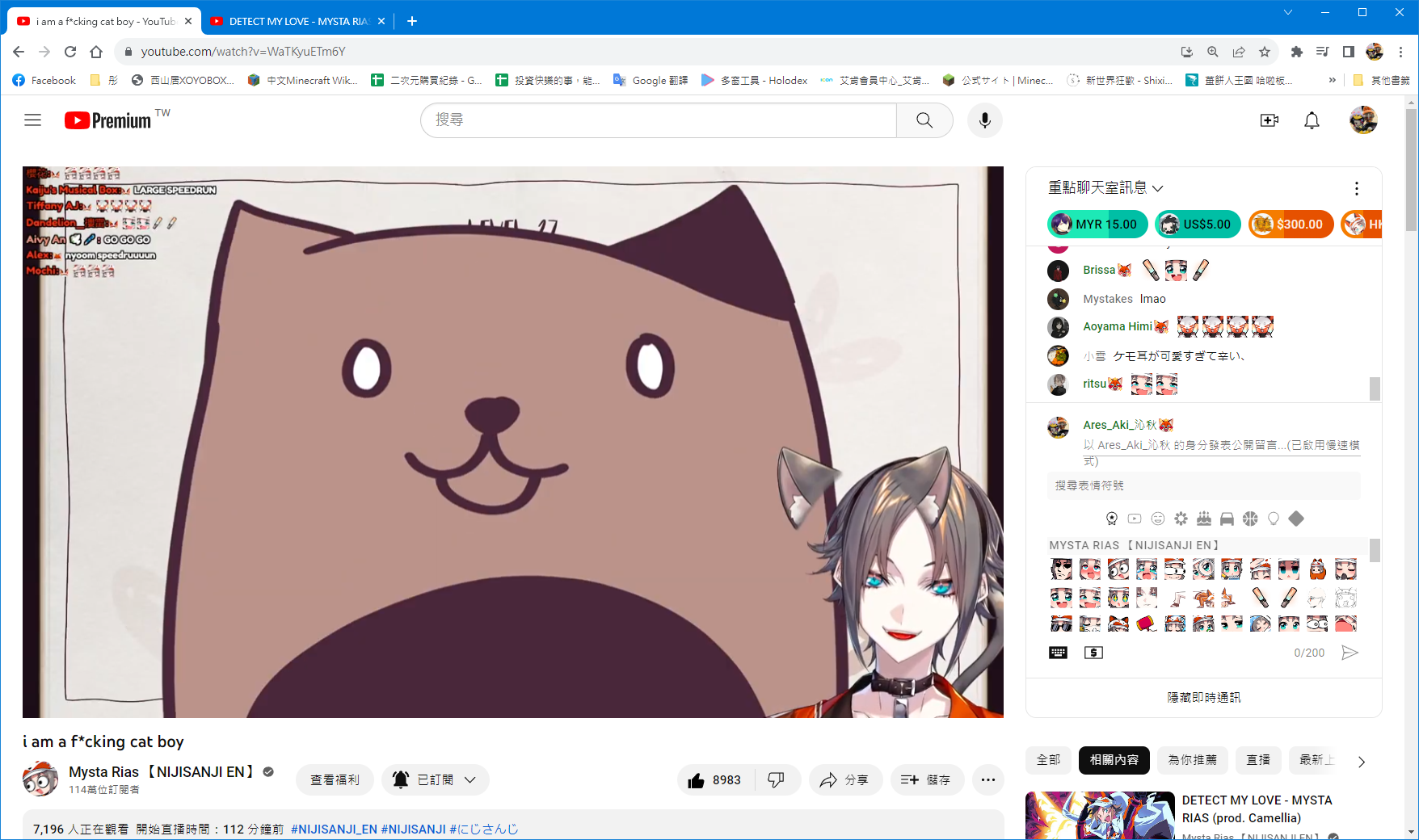The height and width of the screenshot is (840, 1419).
Task: Open Share dialog for the video
Action: point(845,780)
